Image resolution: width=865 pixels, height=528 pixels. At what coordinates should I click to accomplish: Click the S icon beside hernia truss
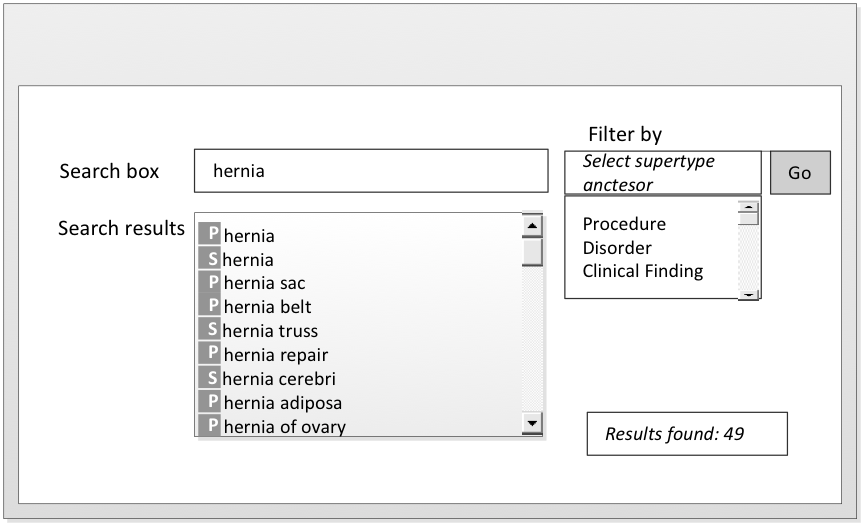point(209,330)
